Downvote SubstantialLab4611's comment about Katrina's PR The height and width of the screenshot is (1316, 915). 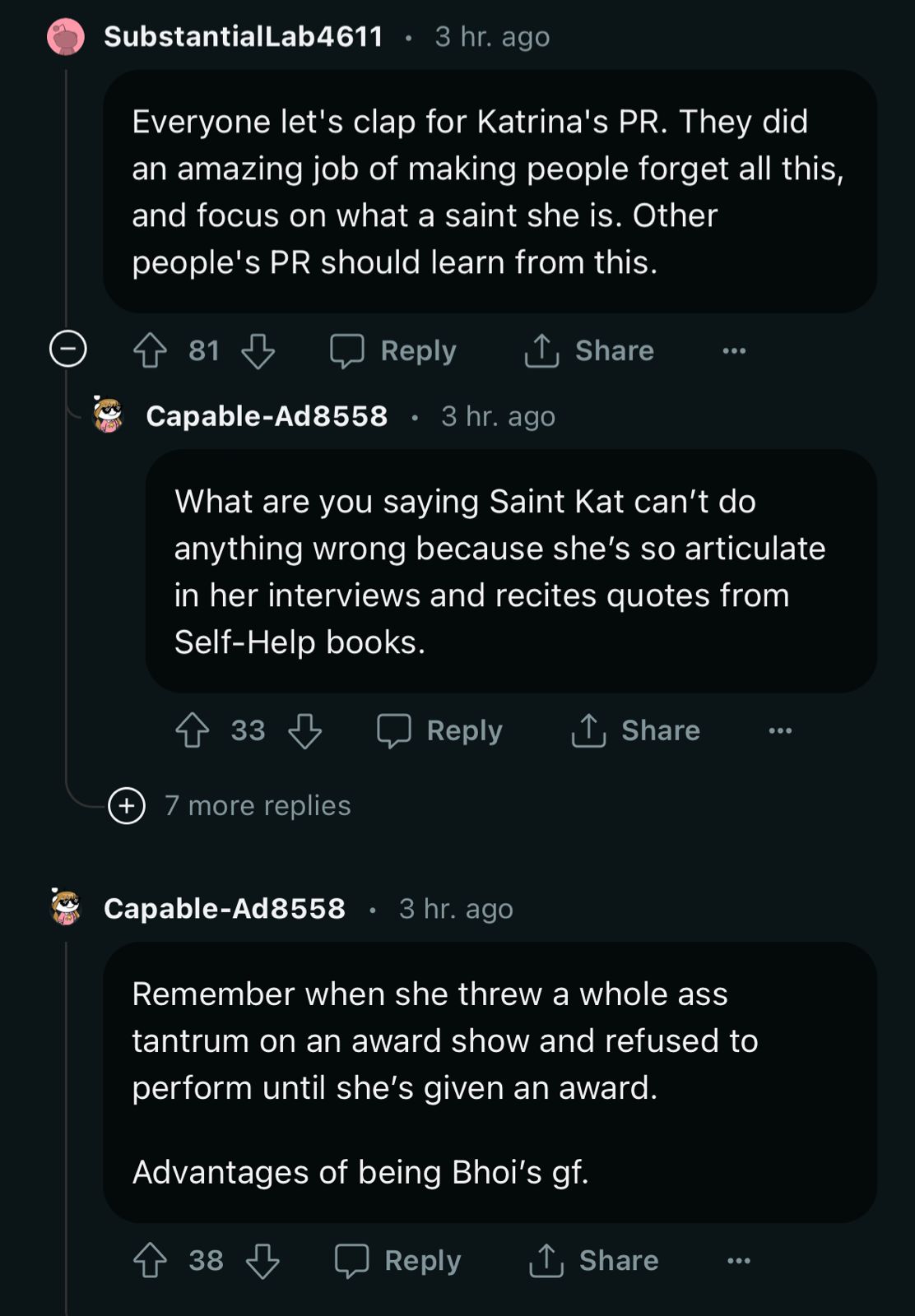(x=258, y=350)
